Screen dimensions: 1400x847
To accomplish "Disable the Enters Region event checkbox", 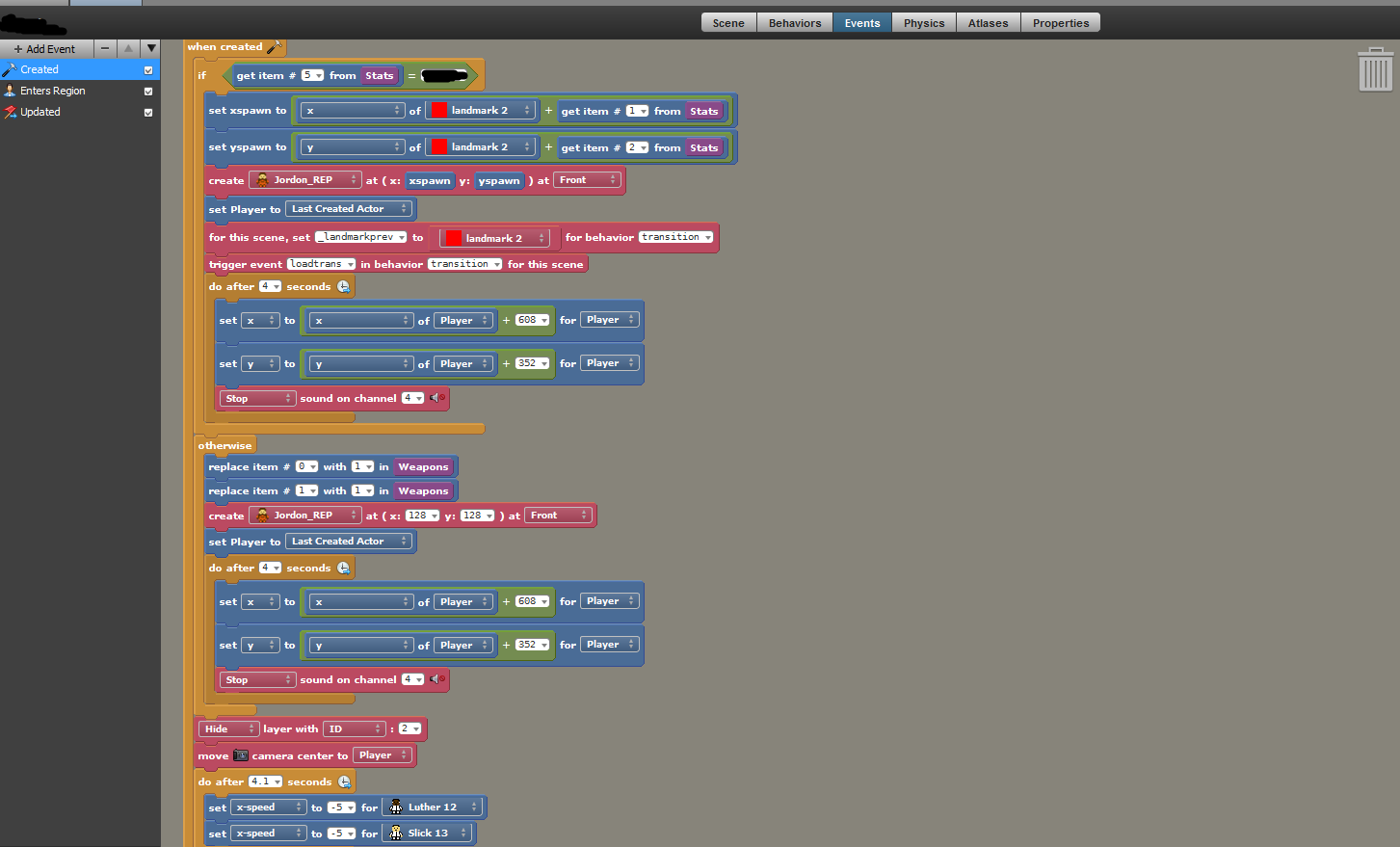I will 148,92.
